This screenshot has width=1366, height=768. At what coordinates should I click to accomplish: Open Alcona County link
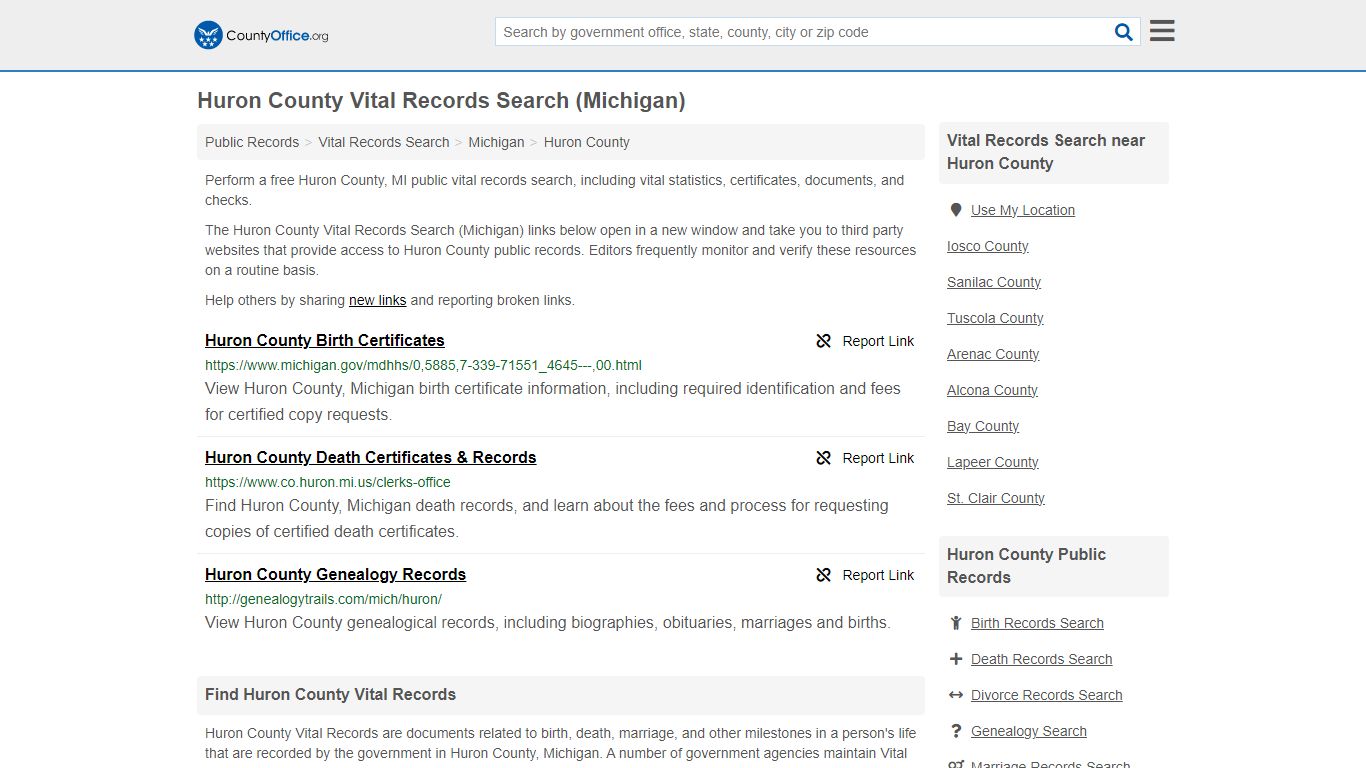tap(992, 390)
